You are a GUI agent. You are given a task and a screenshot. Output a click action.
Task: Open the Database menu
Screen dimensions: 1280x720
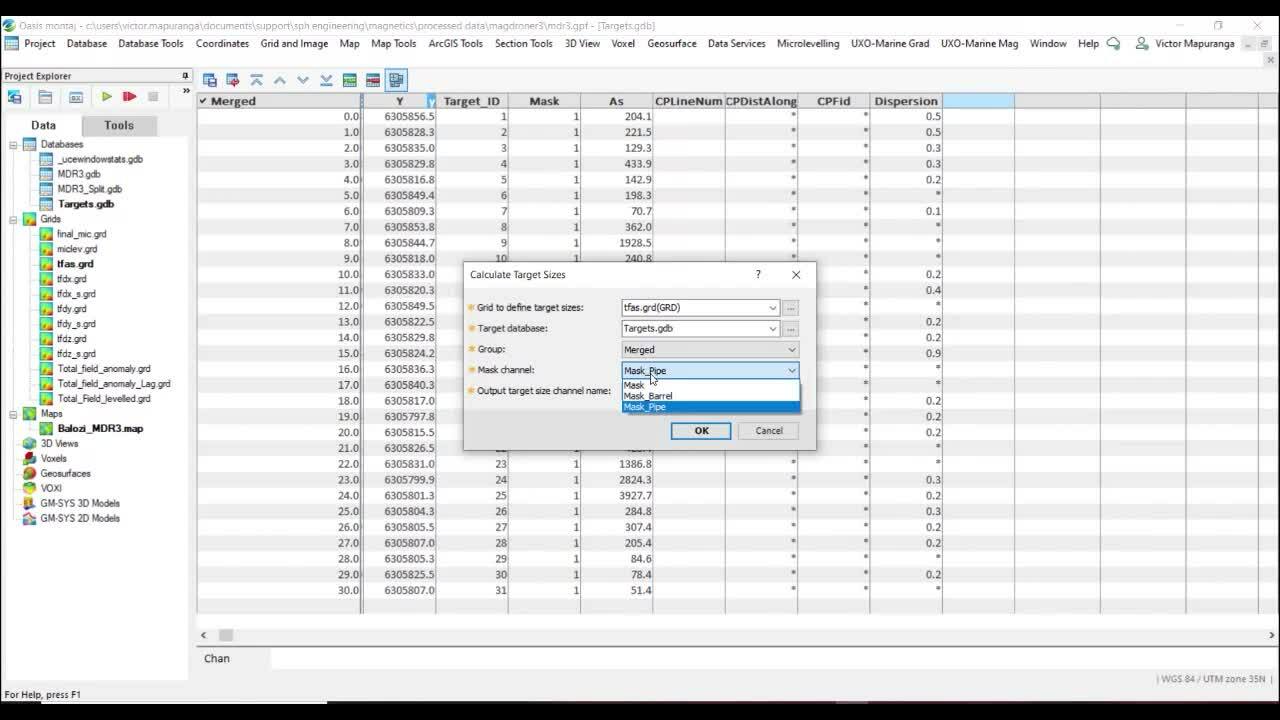[x=87, y=43]
